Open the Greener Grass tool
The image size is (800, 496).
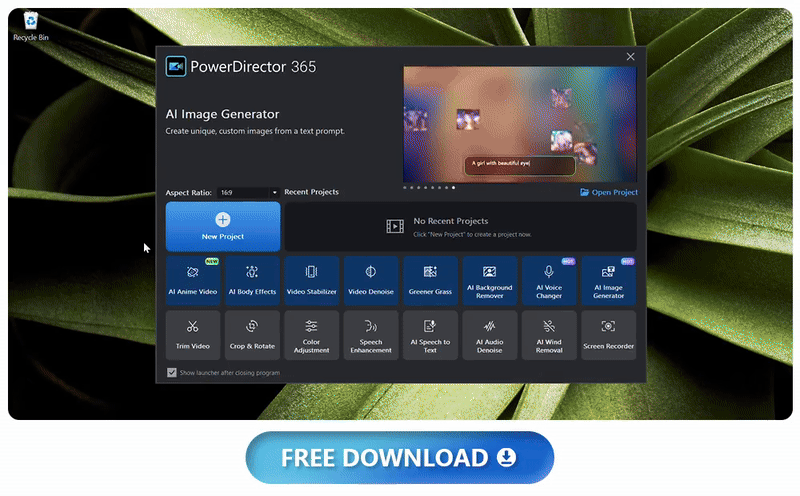pyautogui.click(x=430, y=281)
